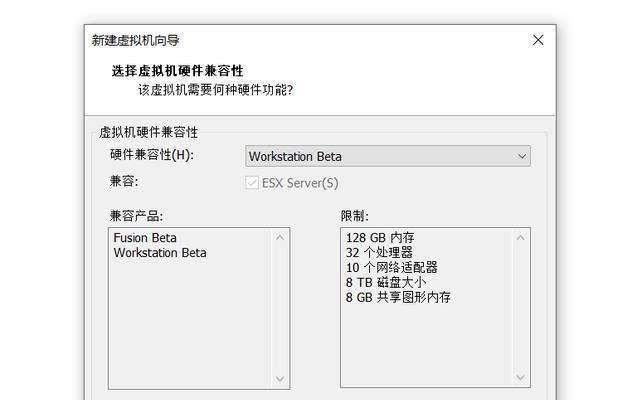The width and height of the screenshot is (642, 400).
Task: Click the 兼容产品 list label
Action: (x=136, y=216)
